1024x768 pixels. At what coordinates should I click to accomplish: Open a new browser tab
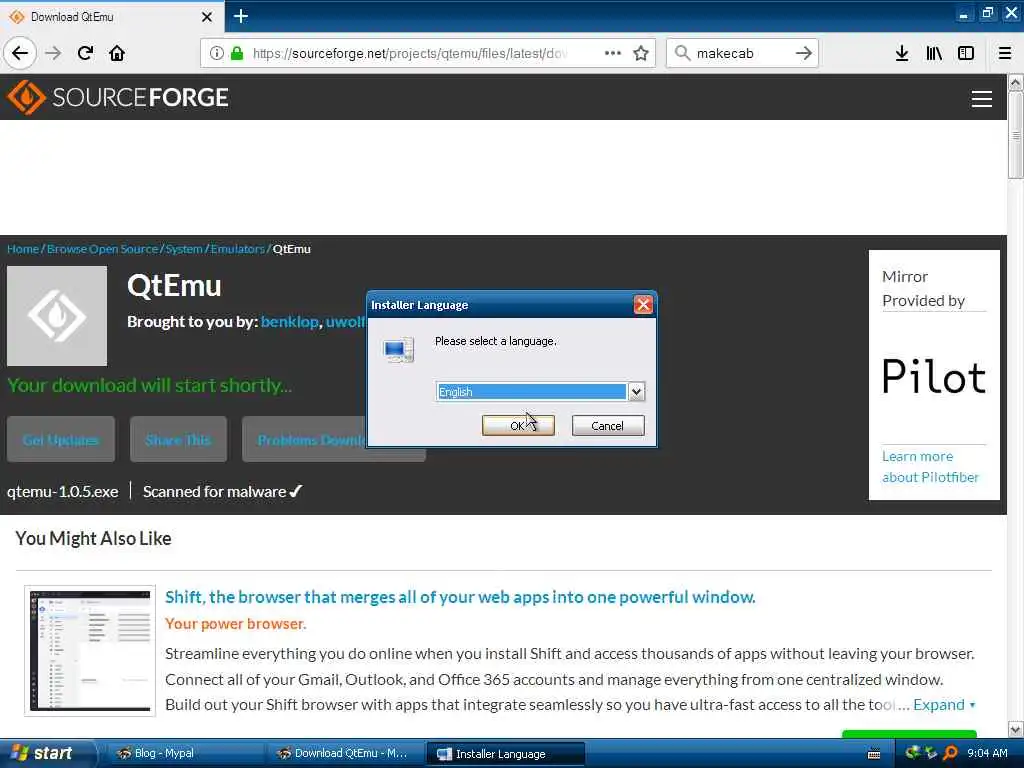[240, 16]
